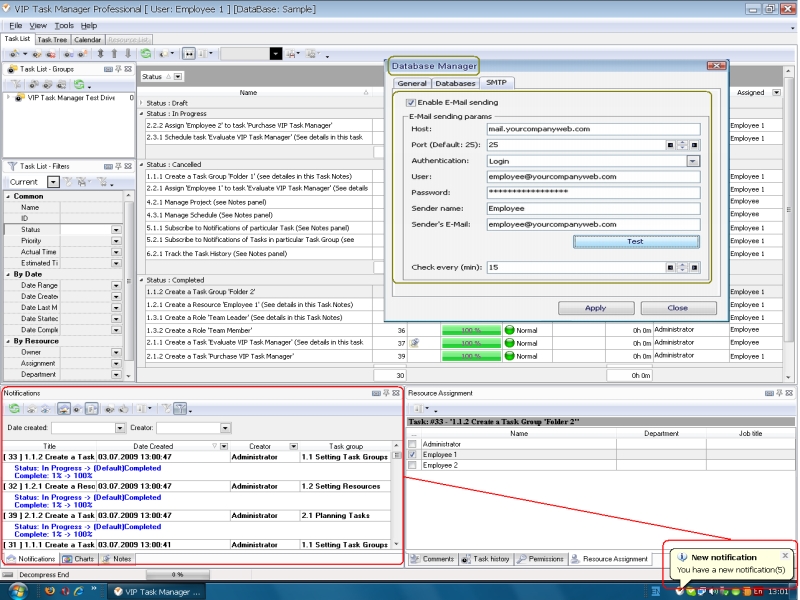The height and width of the screenshot is (600, 800).
Task: Click the new task icon in main toolbar
Action: click(x=12, y=53)
